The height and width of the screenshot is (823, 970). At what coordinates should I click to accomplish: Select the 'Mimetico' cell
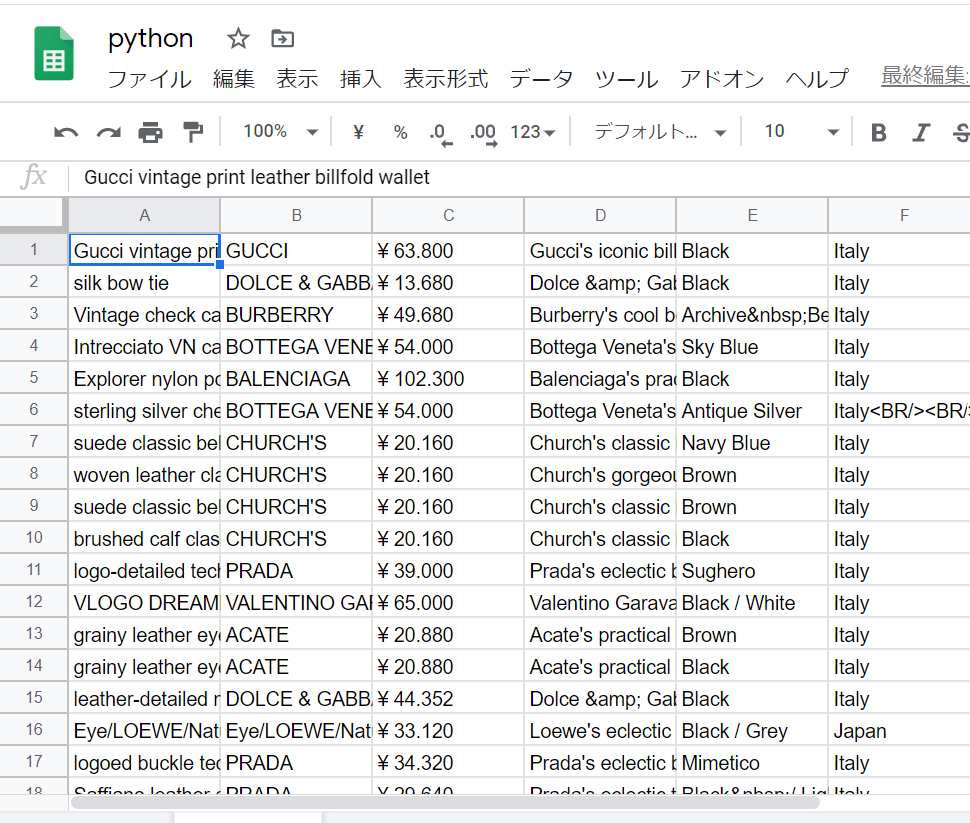752,762
